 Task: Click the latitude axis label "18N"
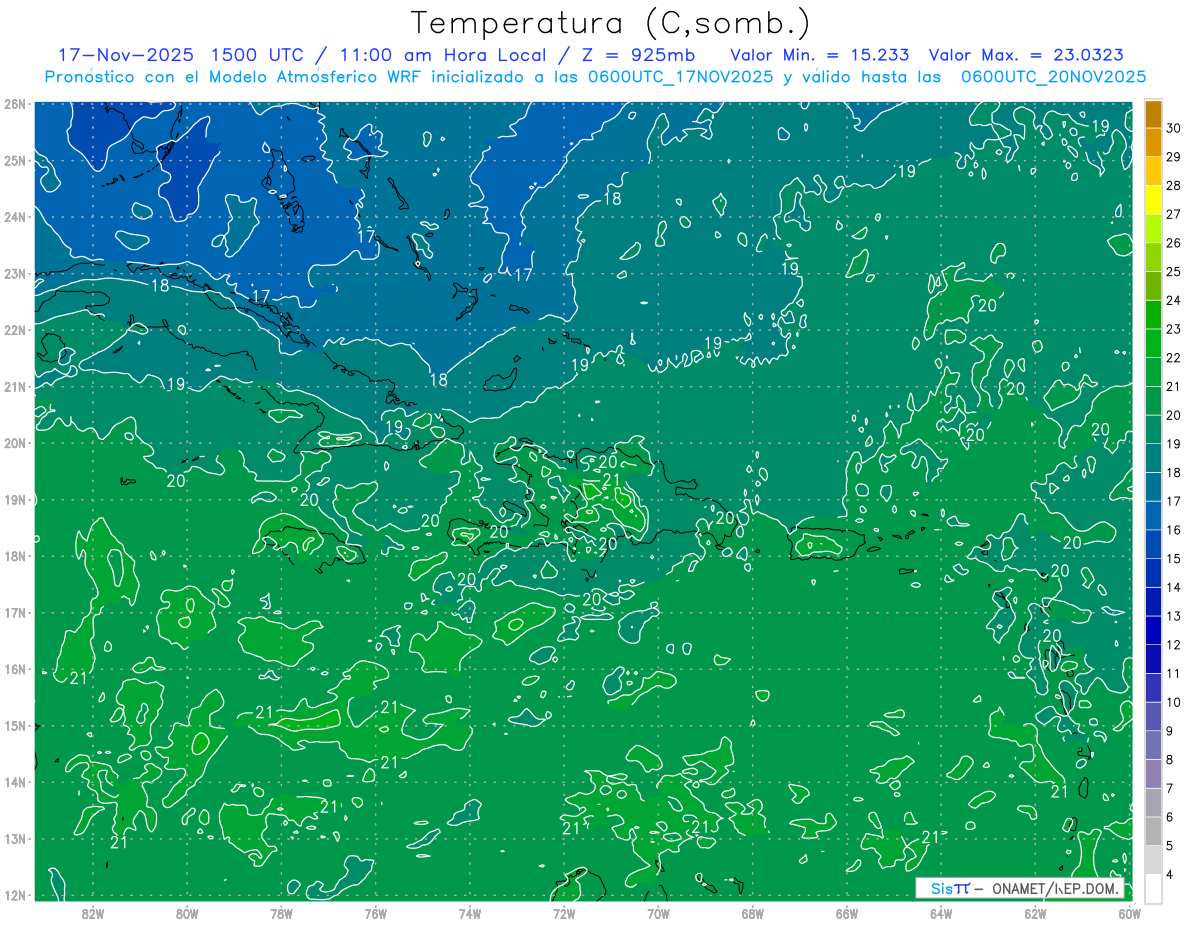pyautogui.click(x=16, y=556)
